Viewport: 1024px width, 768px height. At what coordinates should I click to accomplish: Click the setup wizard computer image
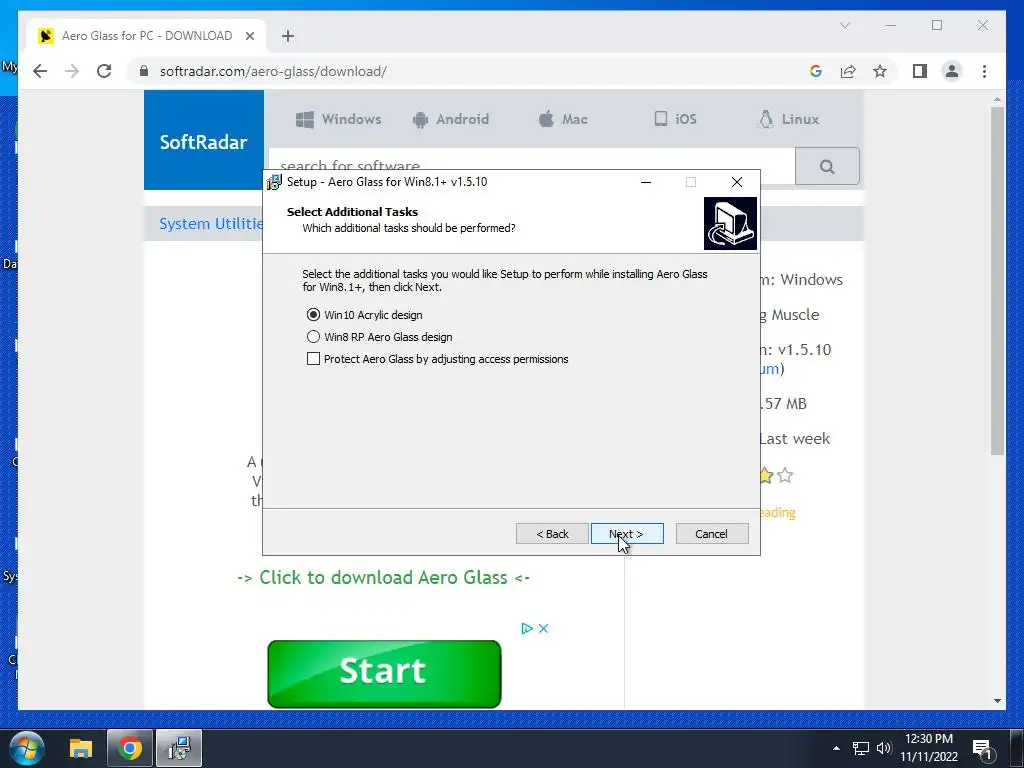point(730,223)
